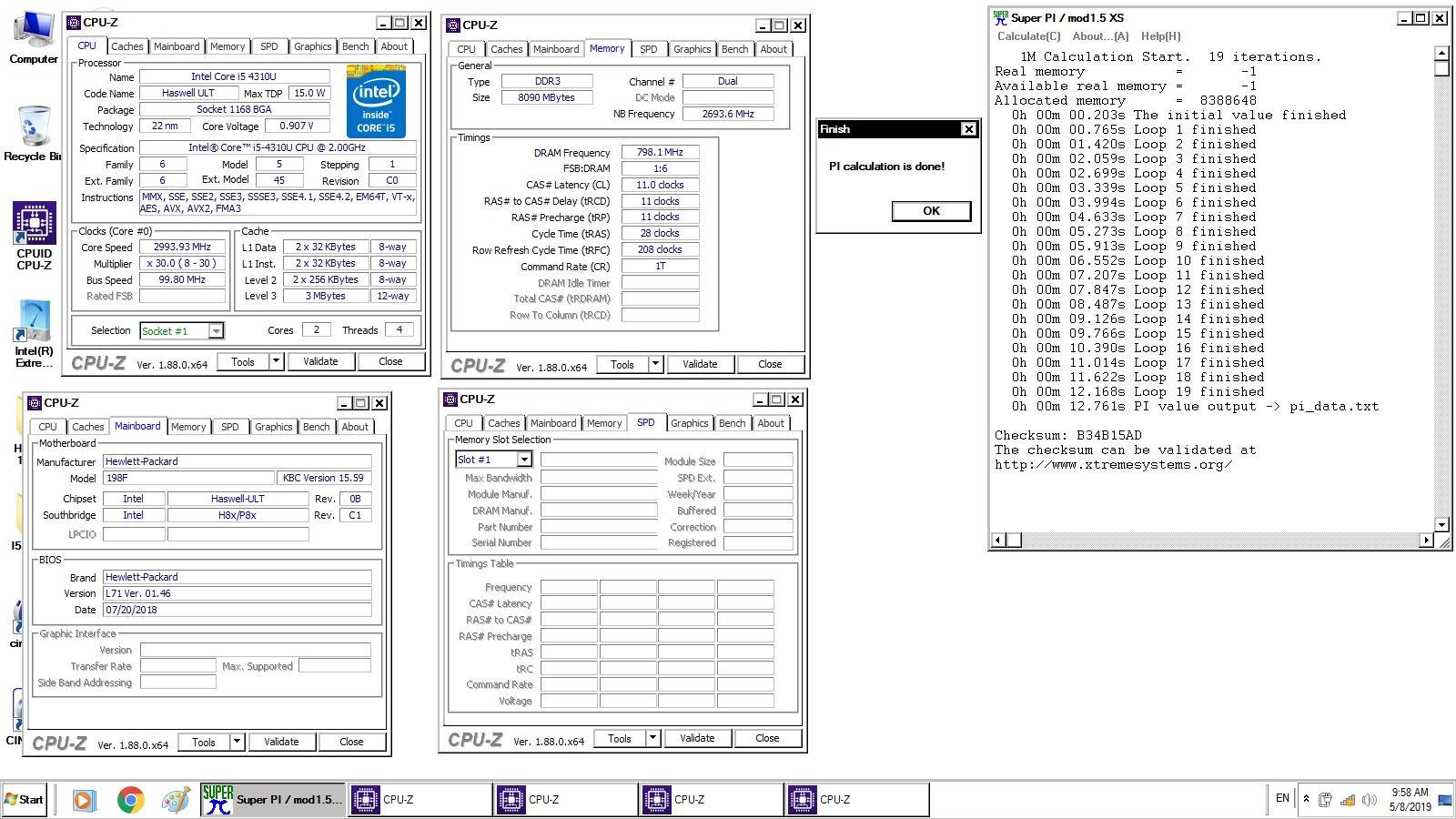Select the second CPU-Z taskbar button
The height and width of the screenshot is (819, 1456).
pyautogui.click(x=565, y=800)
